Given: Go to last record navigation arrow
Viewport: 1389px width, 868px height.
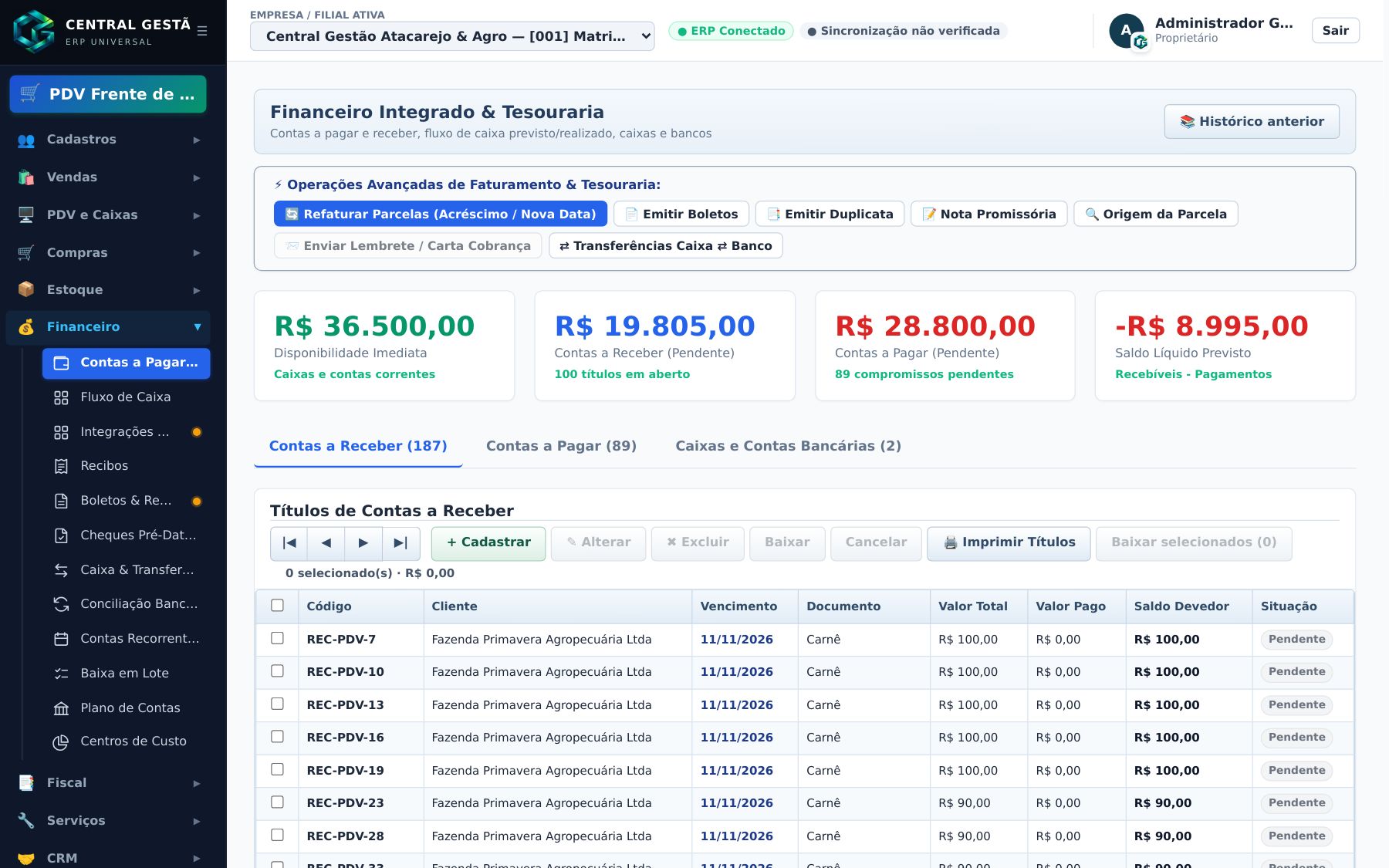Looking at the screenshot, I should [x=401, y=543].
